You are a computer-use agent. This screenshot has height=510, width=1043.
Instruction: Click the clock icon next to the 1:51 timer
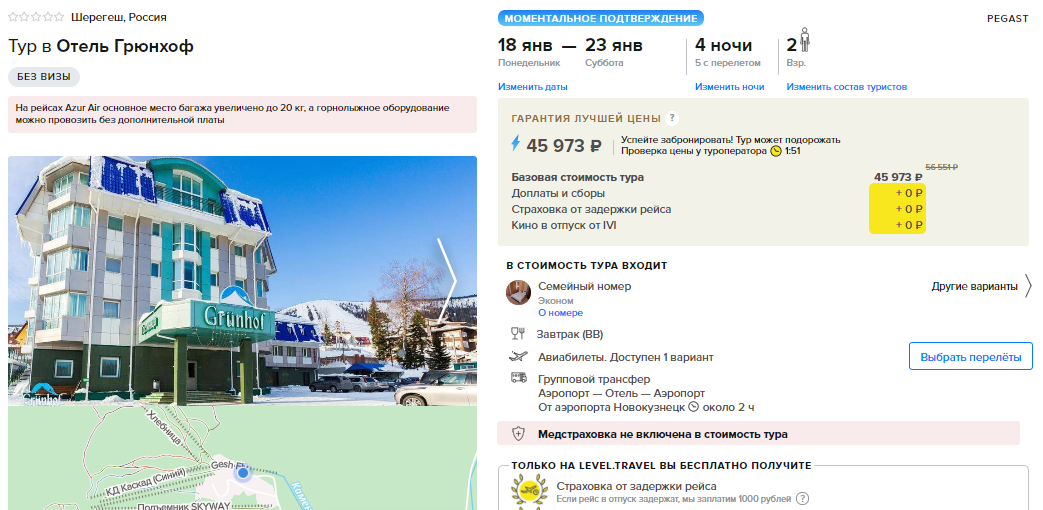(x=776, y=151)
